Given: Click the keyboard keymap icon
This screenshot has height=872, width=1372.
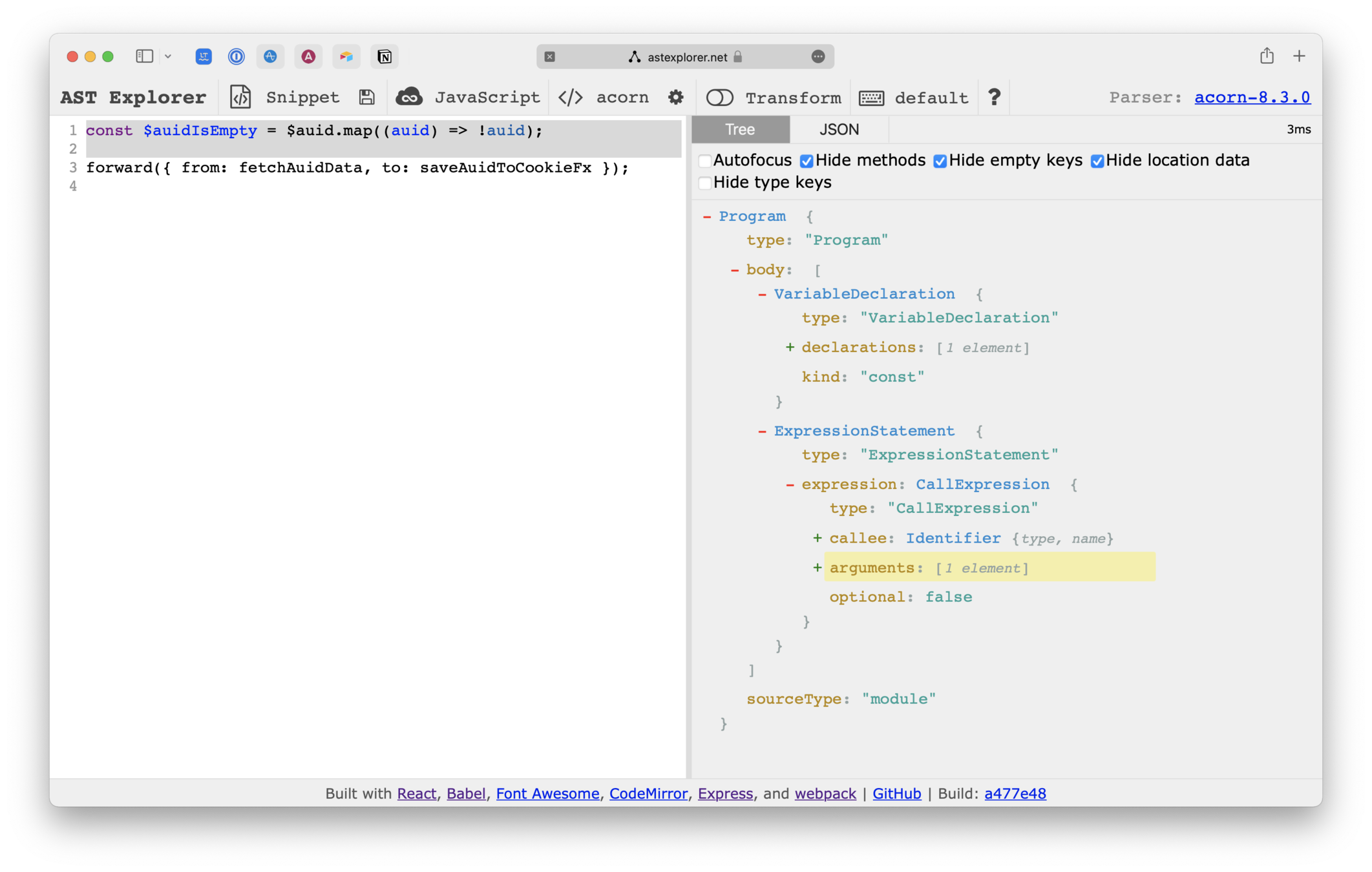Looking at the screenshot, I should pos(871,98).
